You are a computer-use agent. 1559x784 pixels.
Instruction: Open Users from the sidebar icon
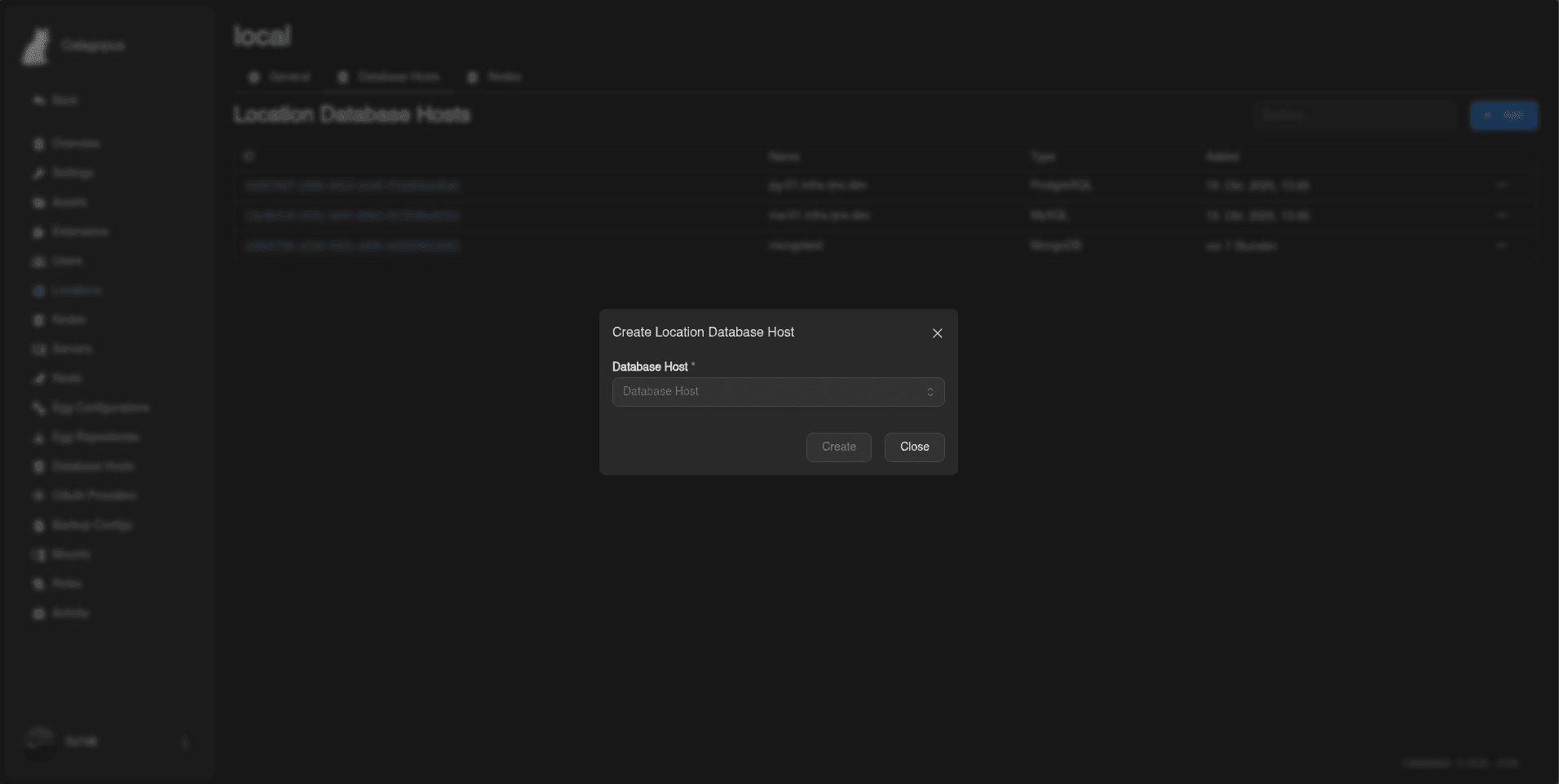38,262
